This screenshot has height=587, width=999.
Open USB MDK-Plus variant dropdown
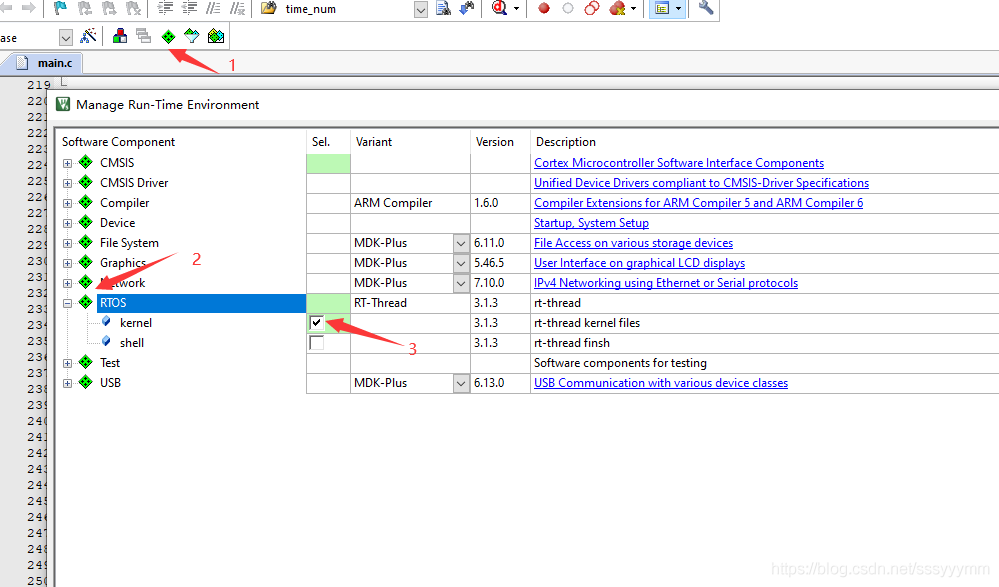(x=461, y=383)
